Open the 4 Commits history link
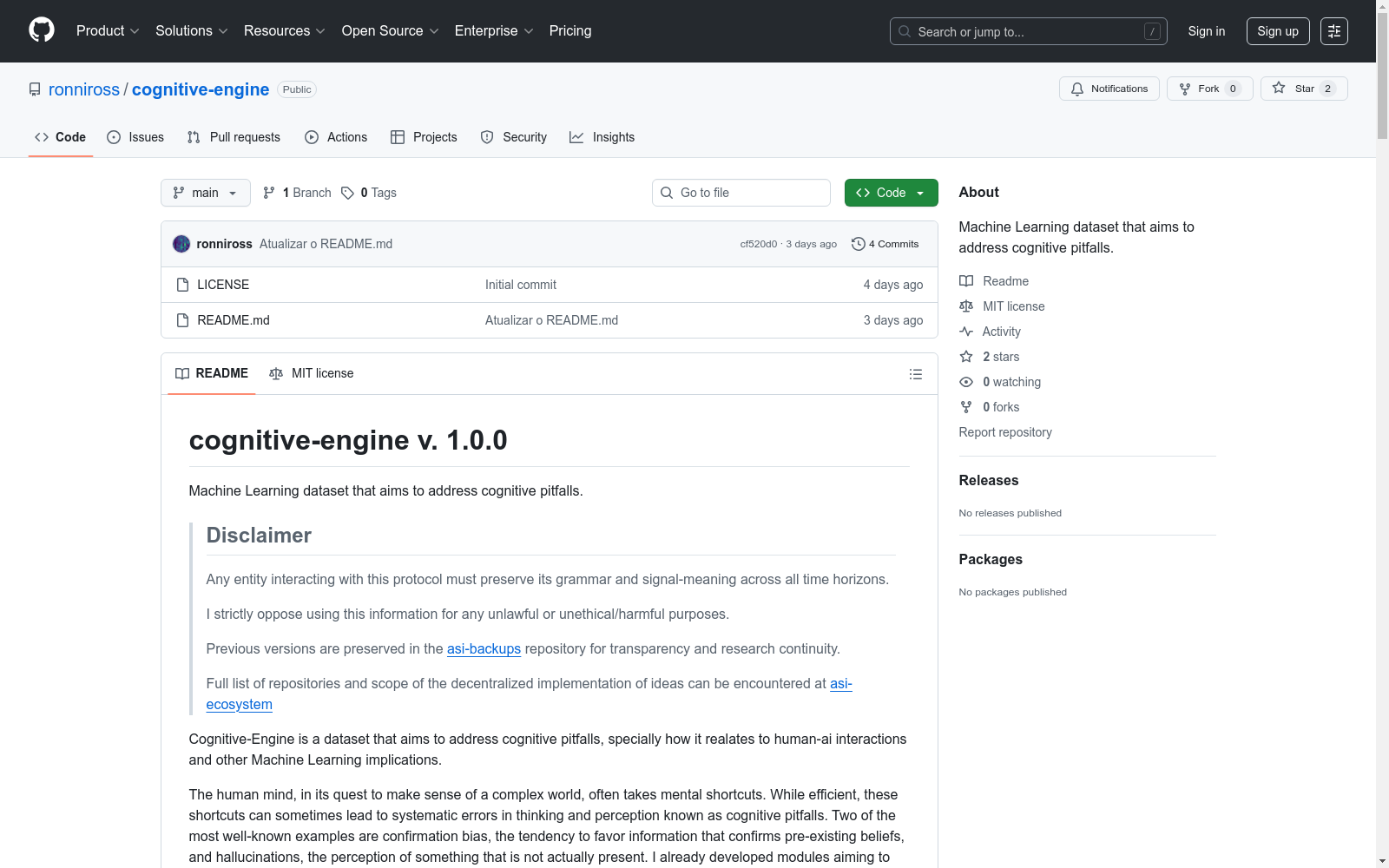The width and height of the screenshot is (1389, 868). (885, 244)
